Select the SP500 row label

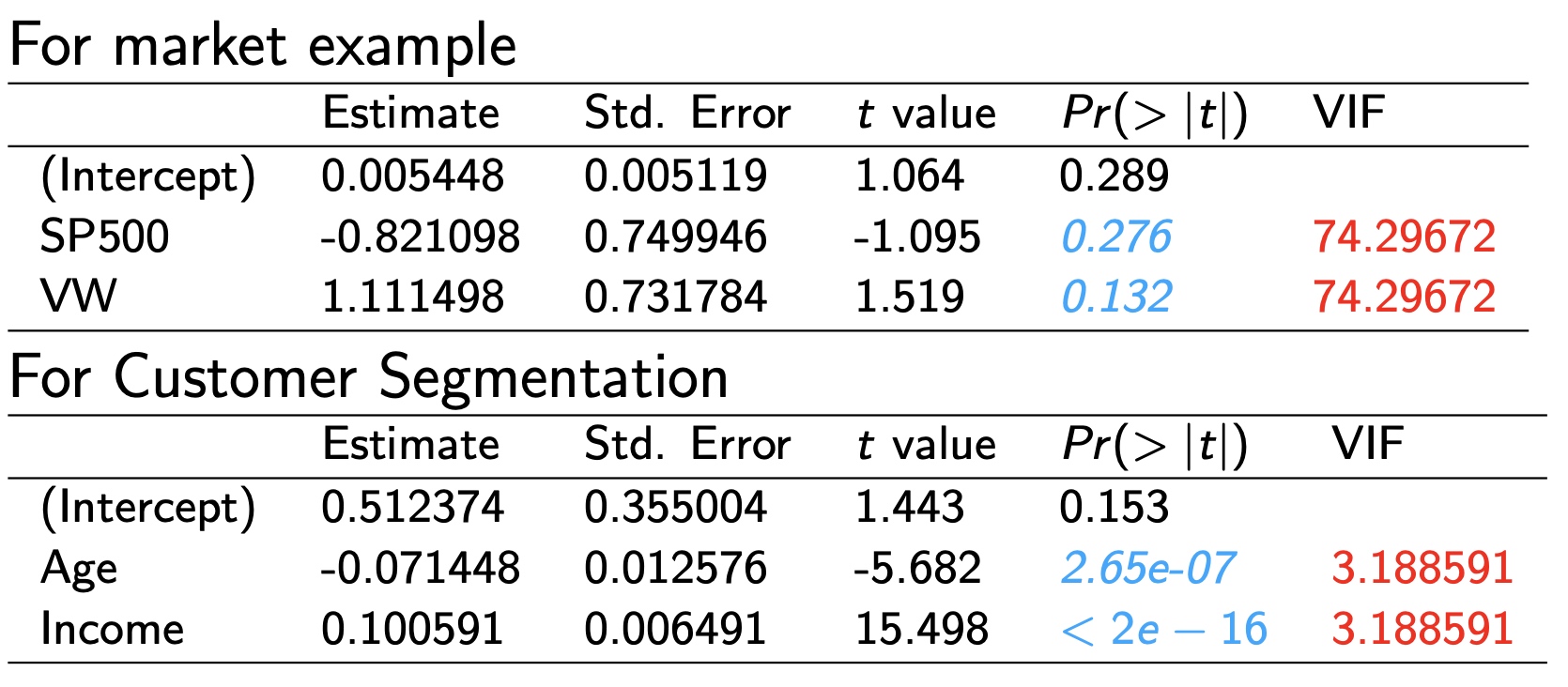click(104, 237)
